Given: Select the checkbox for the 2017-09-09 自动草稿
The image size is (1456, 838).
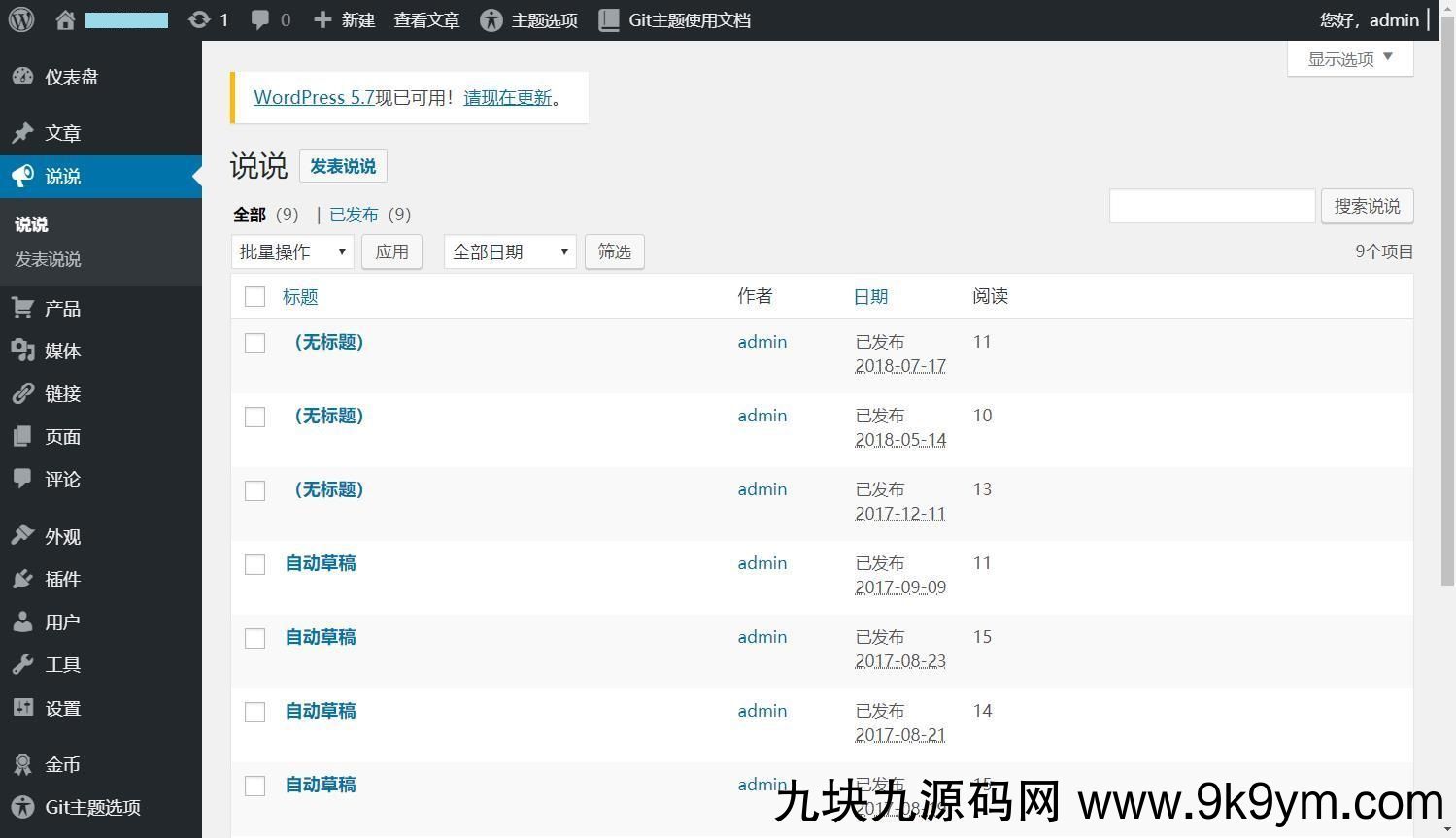Looking at the screenshot, I should [254, 564].
